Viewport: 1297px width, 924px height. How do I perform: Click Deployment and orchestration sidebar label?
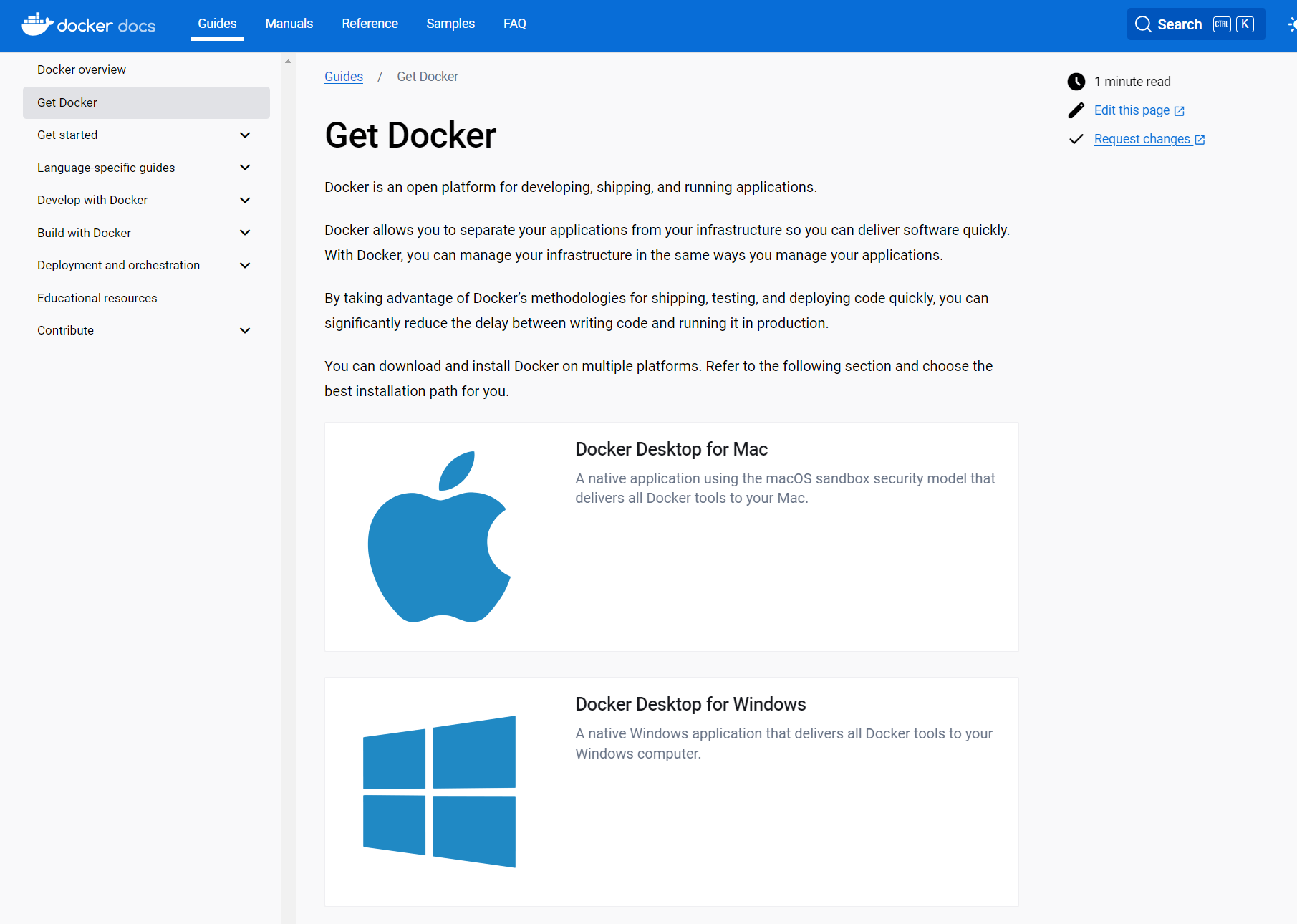(x=118, y=265)
